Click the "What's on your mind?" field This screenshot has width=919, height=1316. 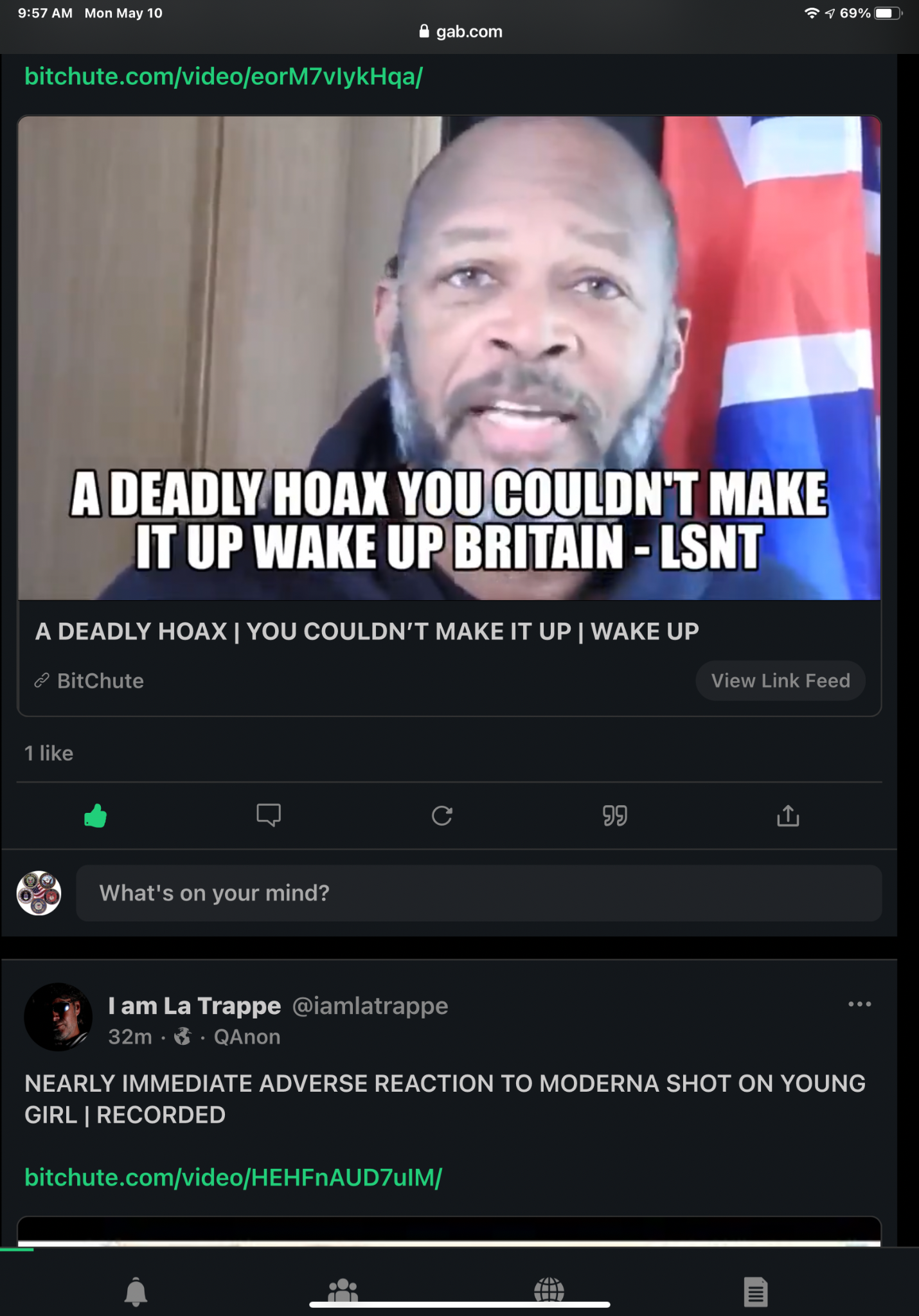point(479,893)
